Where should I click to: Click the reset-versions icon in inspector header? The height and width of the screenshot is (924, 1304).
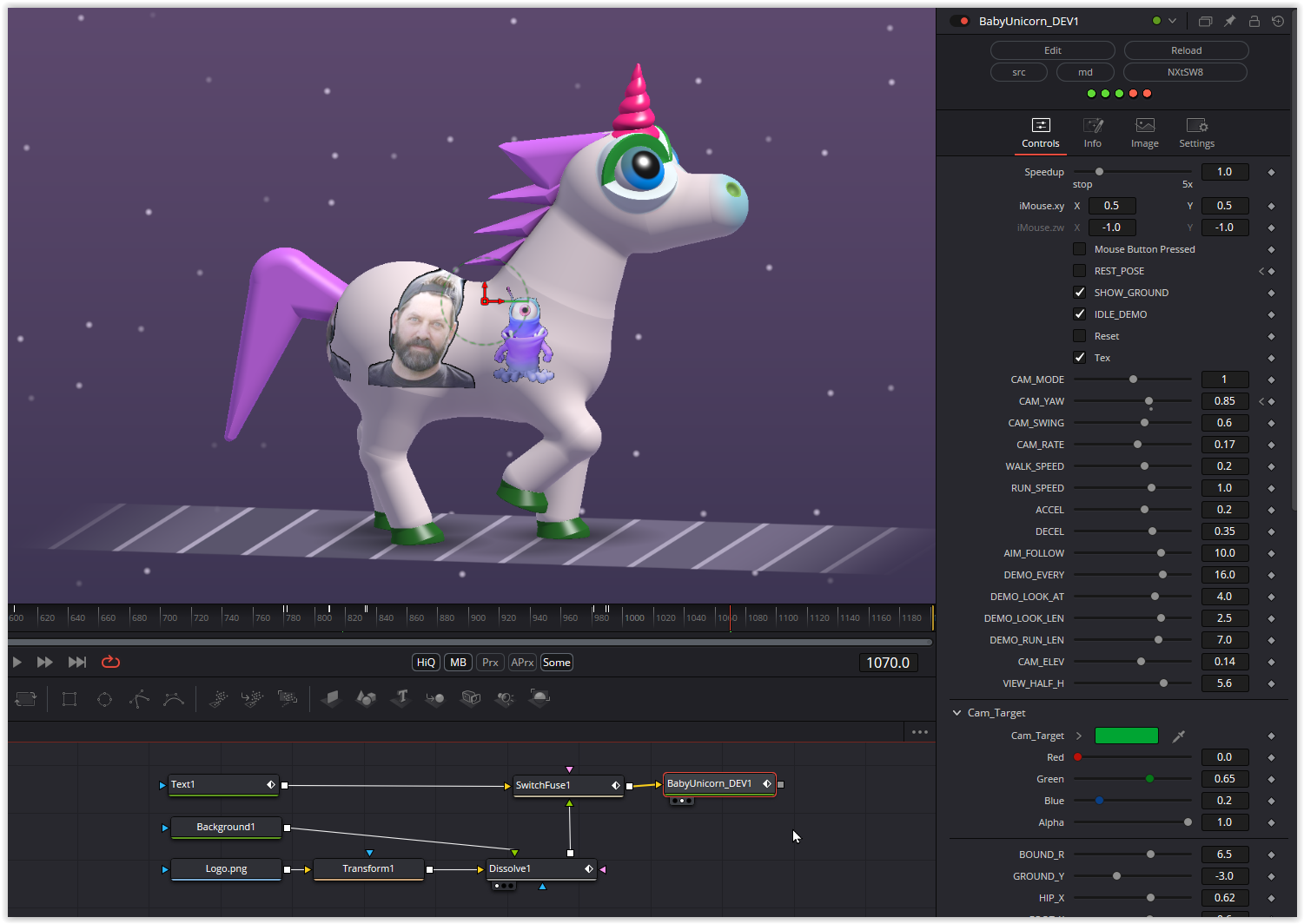(1278, 21)
